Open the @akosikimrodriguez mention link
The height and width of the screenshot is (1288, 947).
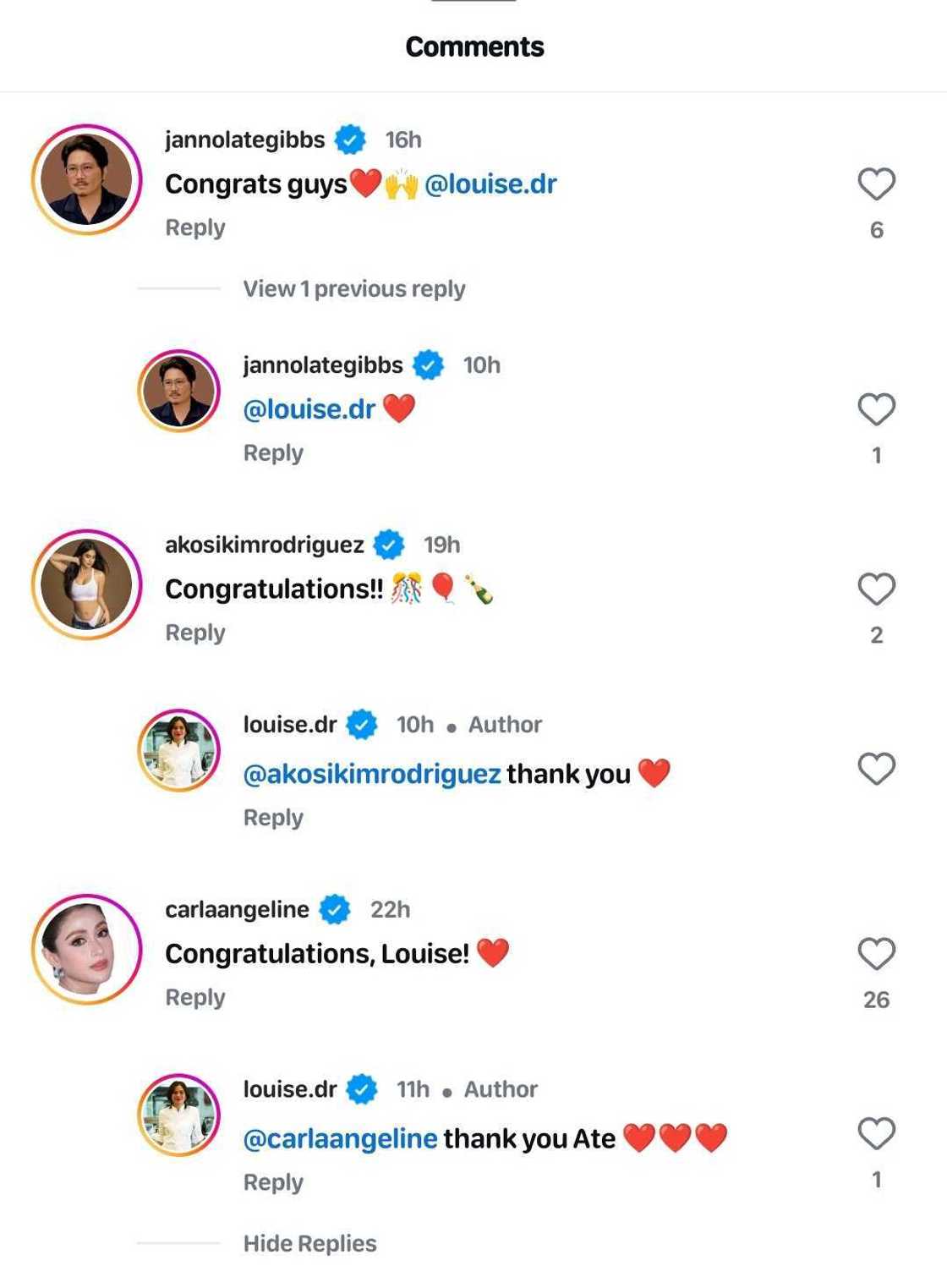point(372,774)
